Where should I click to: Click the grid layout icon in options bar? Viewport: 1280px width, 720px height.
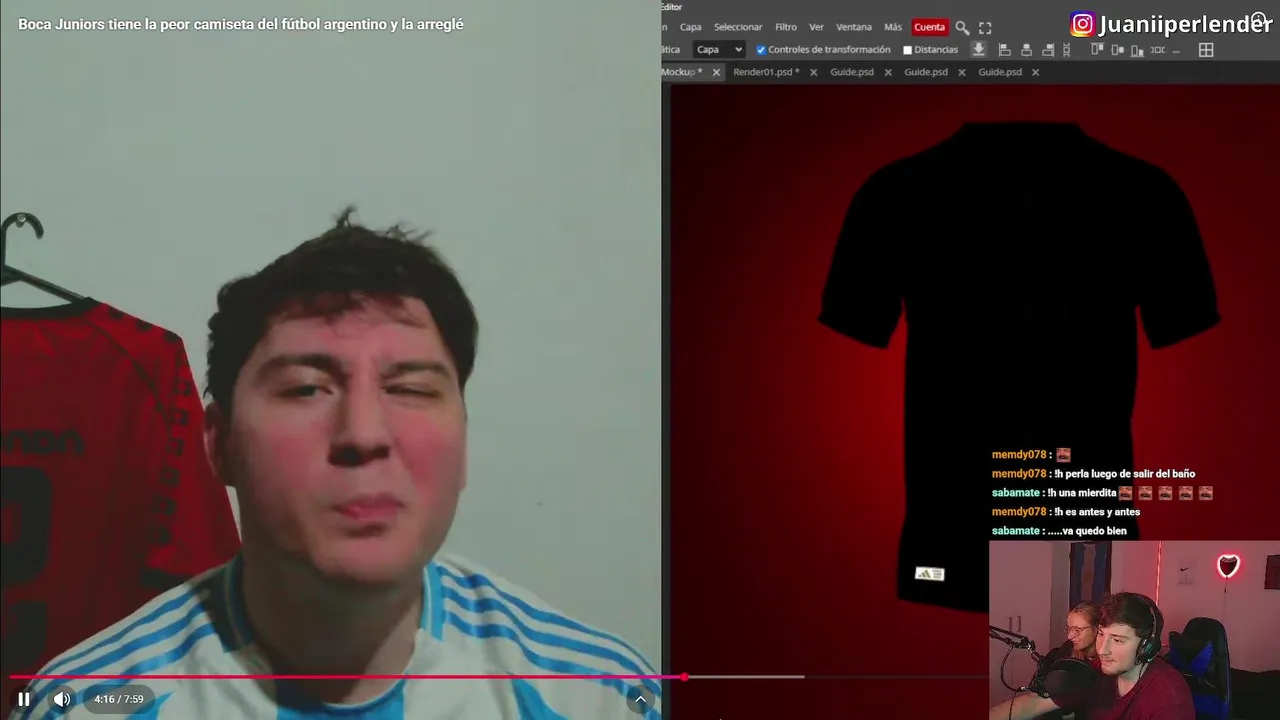(x=1206, y=50)
